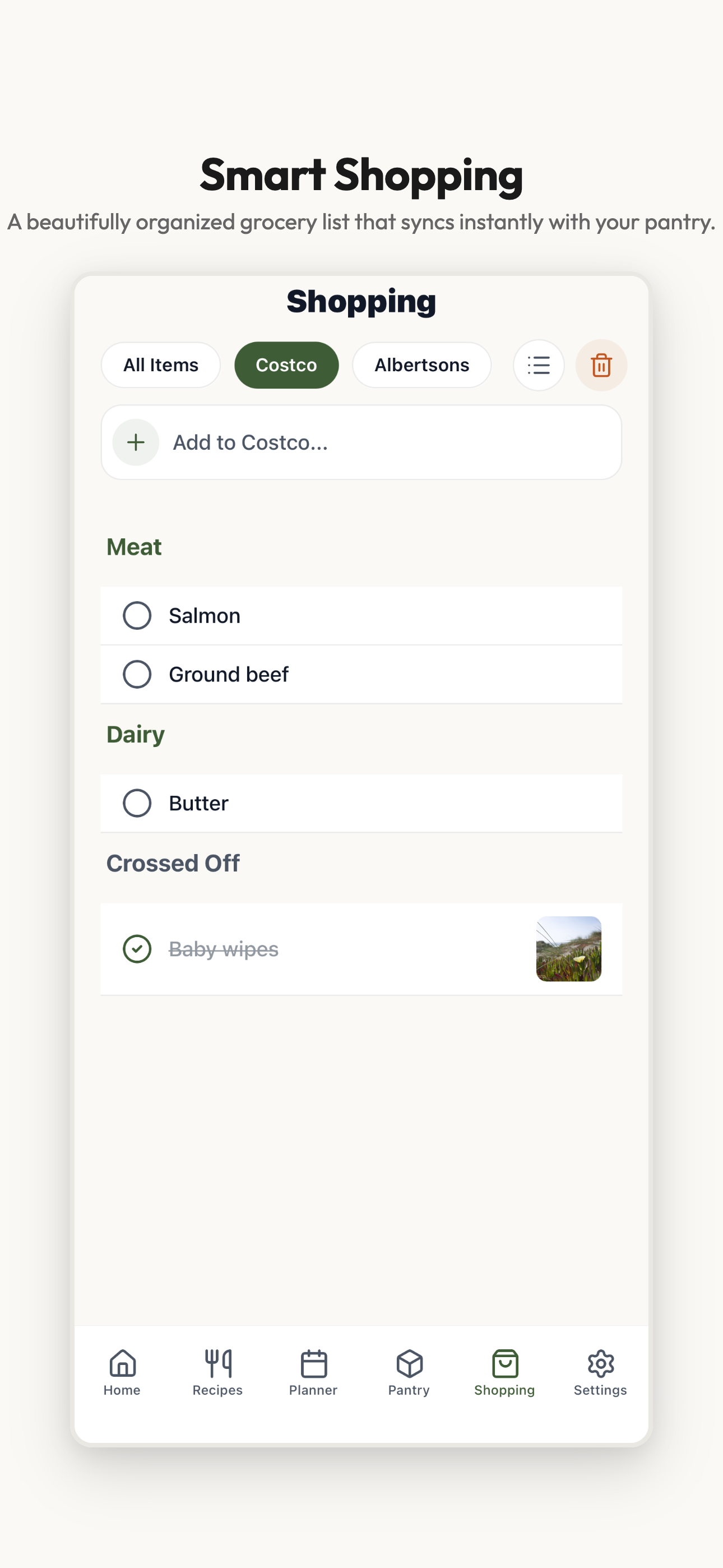Open the Planner calendar icon
The image size is (723, 1568).
[313, 1363]
